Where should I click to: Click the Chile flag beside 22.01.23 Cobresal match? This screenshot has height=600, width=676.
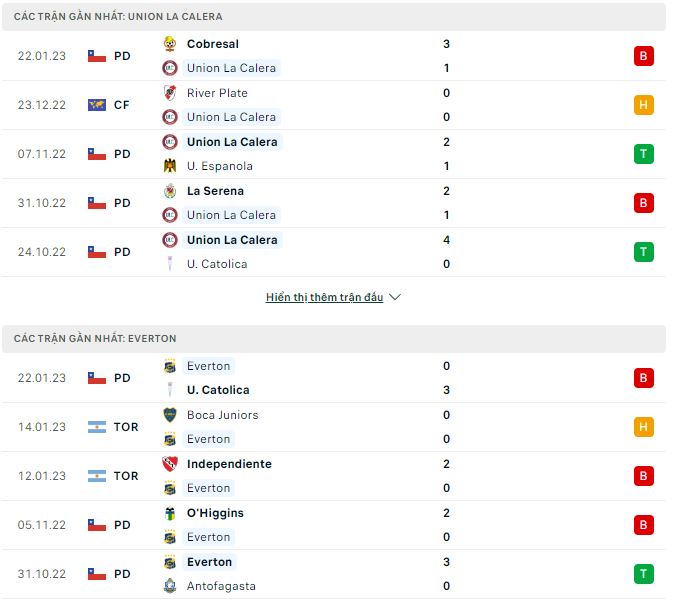(x=97, y=56)
